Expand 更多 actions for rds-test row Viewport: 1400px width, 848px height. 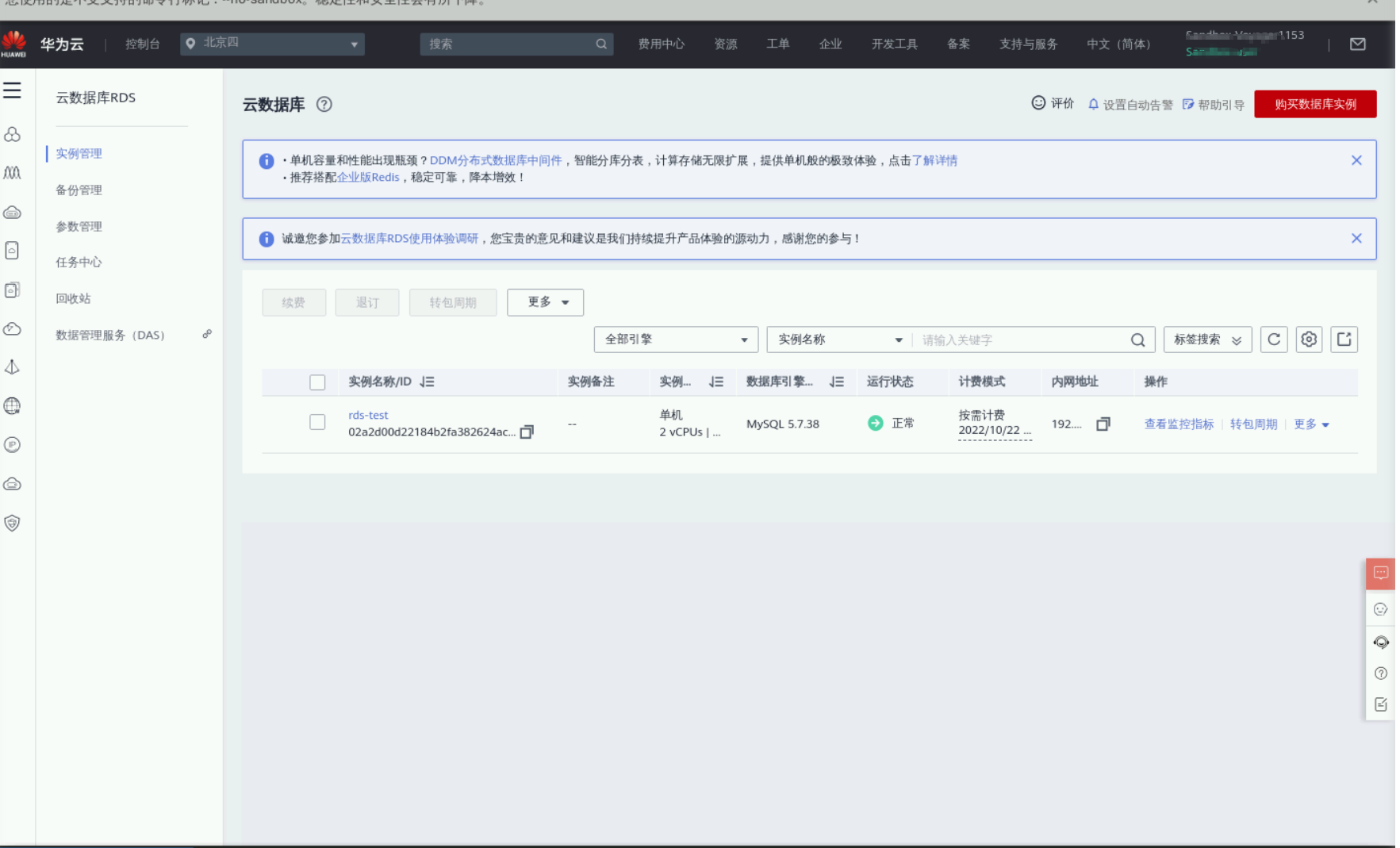pos(1311,424)
